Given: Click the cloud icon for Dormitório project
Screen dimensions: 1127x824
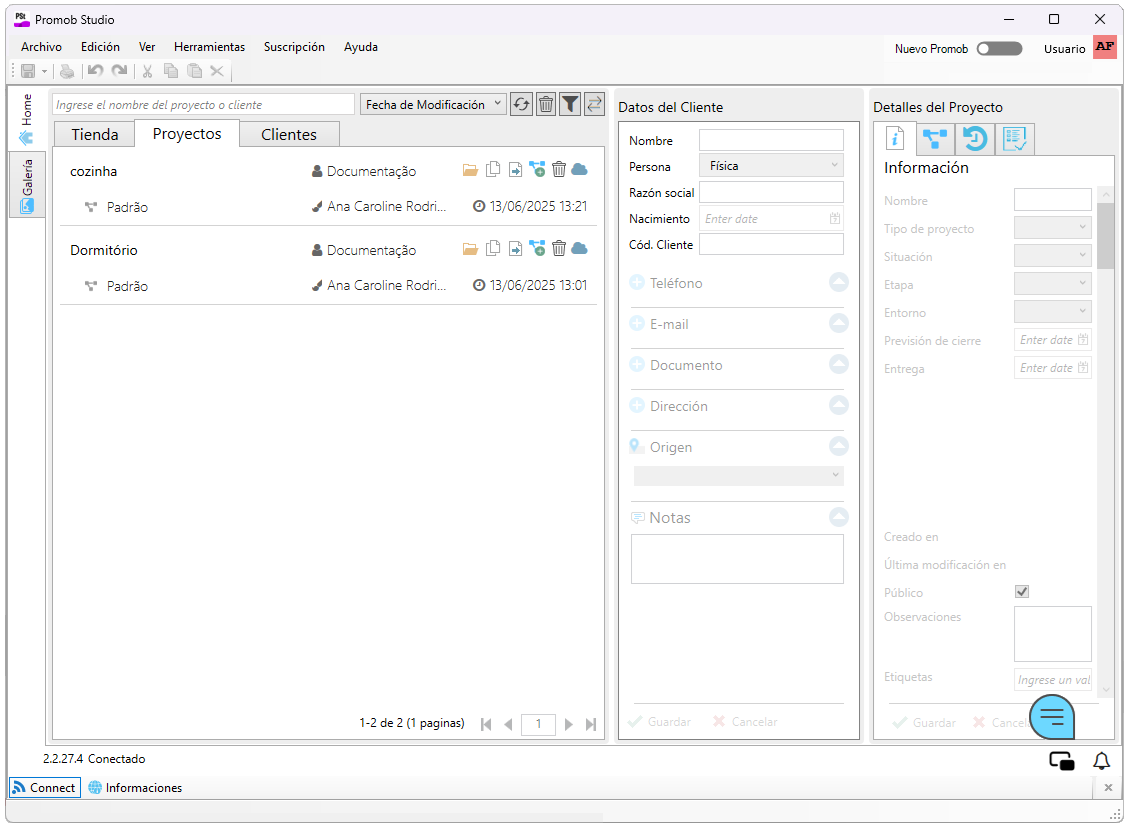Looking at the screenshot, I should click(579, 249).
